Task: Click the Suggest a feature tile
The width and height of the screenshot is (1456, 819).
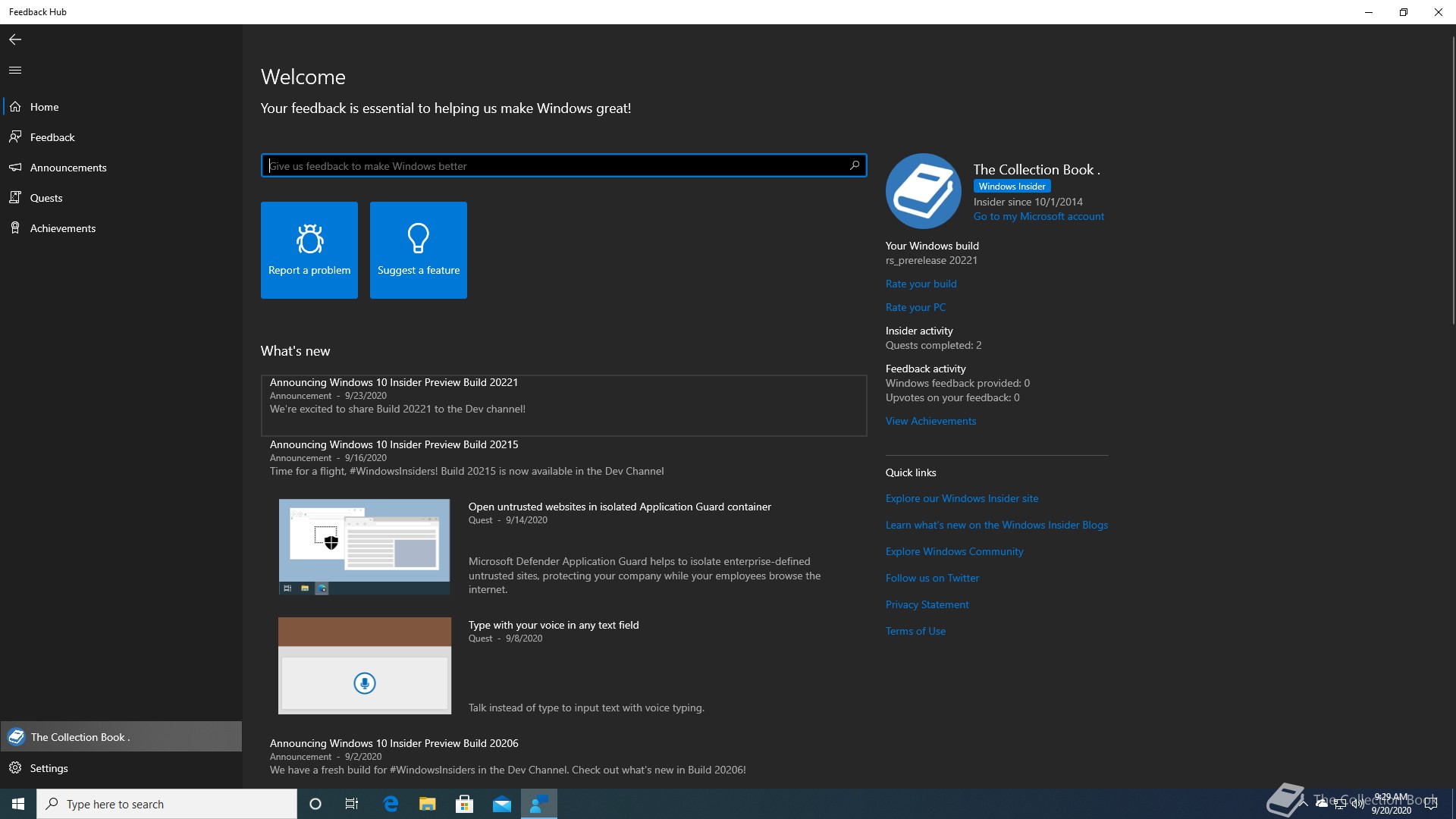Action: tap(419, 250)
